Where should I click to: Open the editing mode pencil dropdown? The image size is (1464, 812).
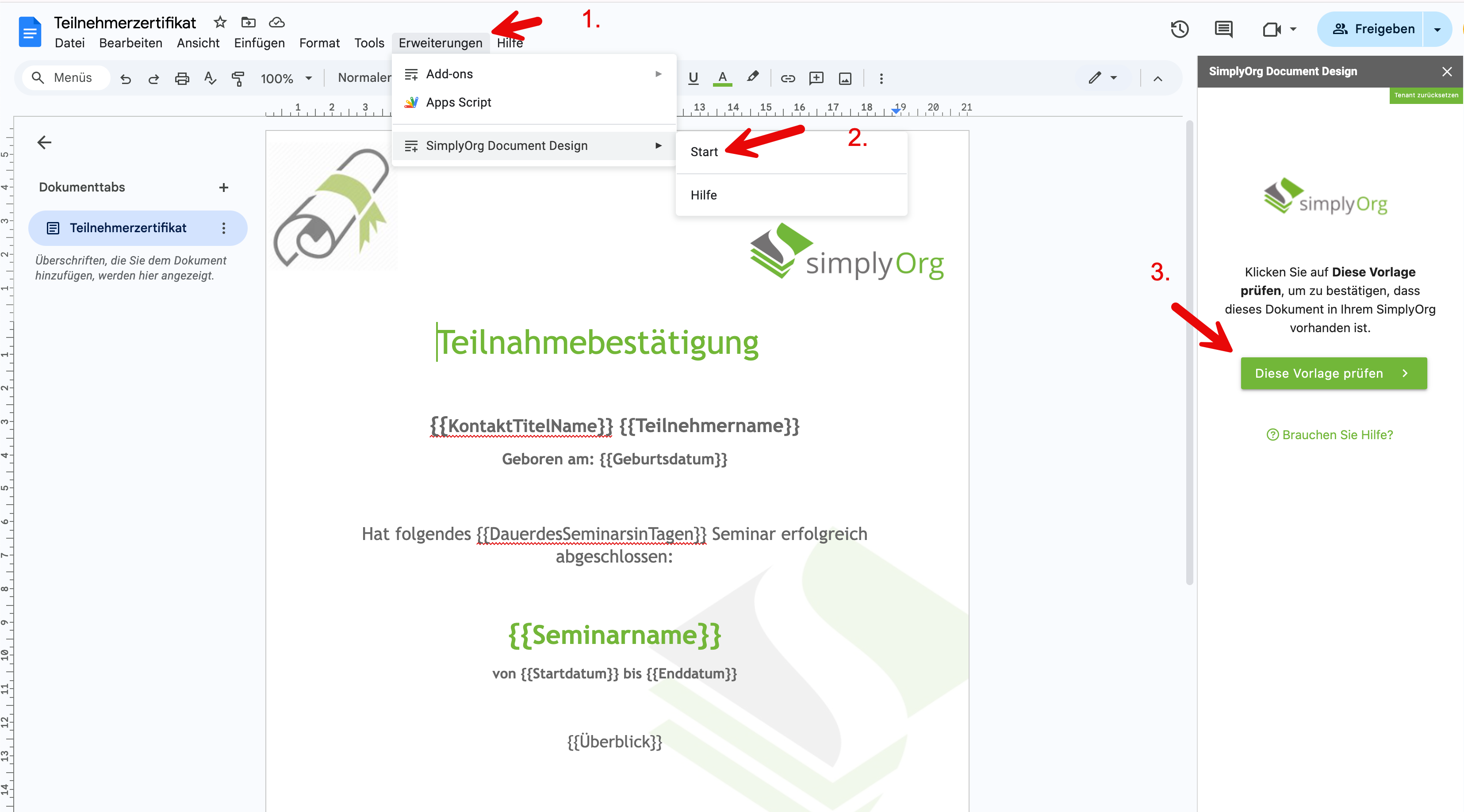pyautogui.click(x=1103, y=78)
